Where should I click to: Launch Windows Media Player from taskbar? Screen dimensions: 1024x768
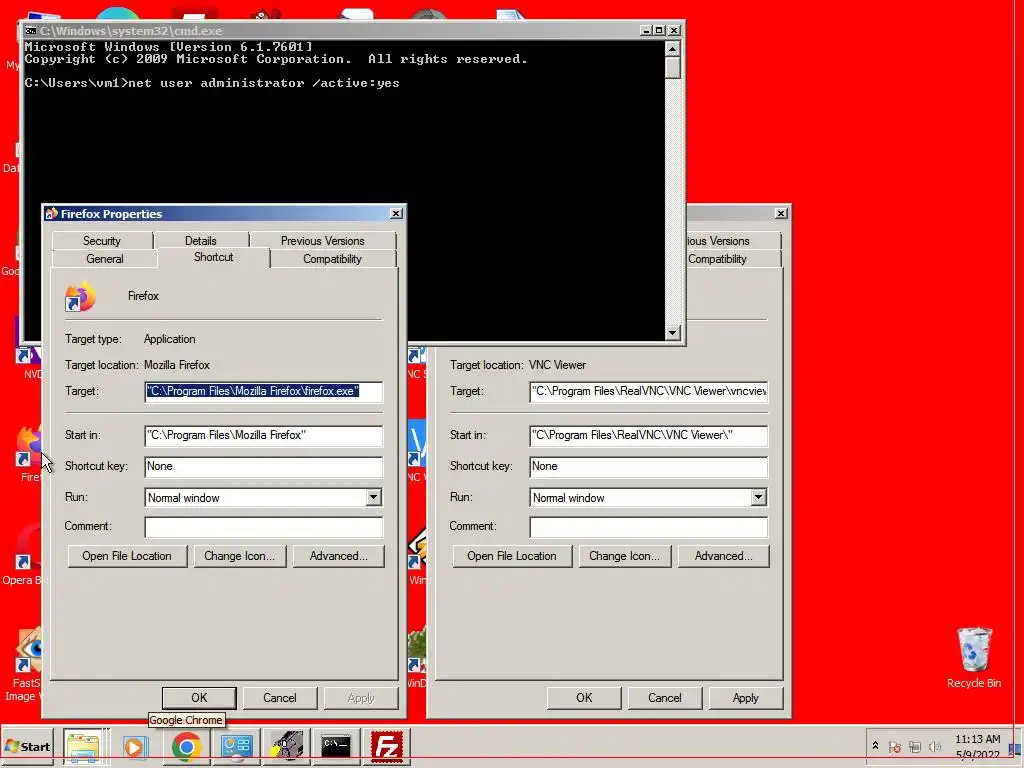(135, 746)
